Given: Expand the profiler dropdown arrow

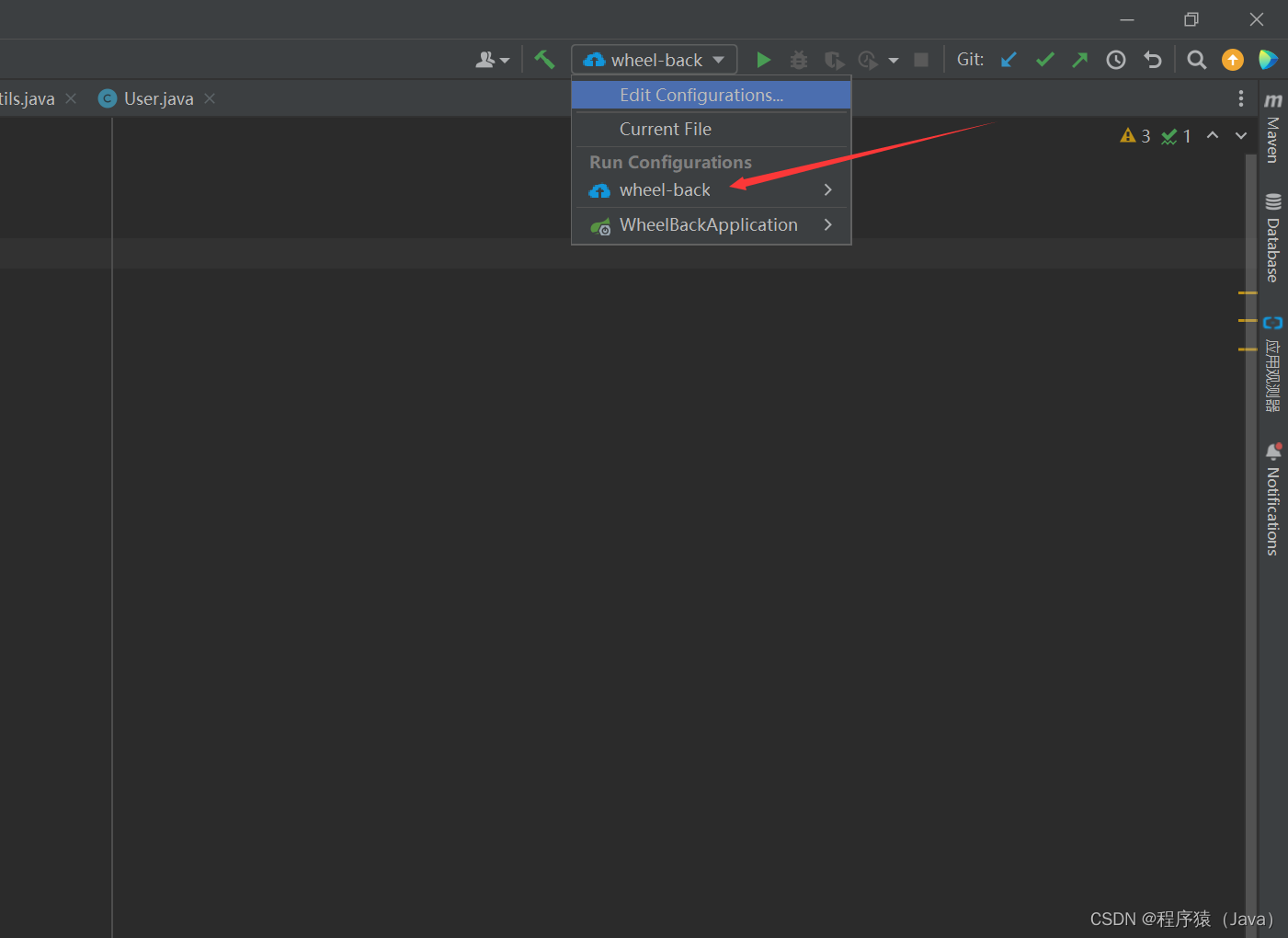Looking at the screenshot, I should (x=894, y=61).
